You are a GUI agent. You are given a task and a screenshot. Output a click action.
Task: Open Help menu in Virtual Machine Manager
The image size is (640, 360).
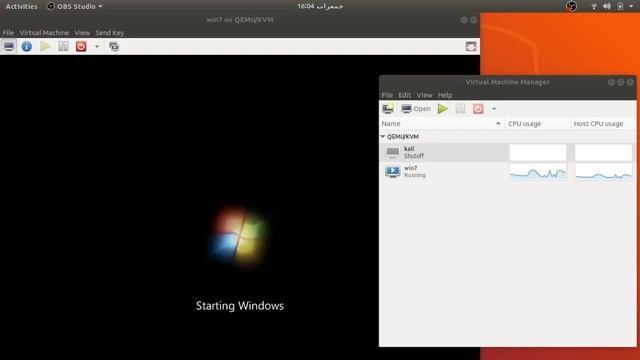click(445, 95)
